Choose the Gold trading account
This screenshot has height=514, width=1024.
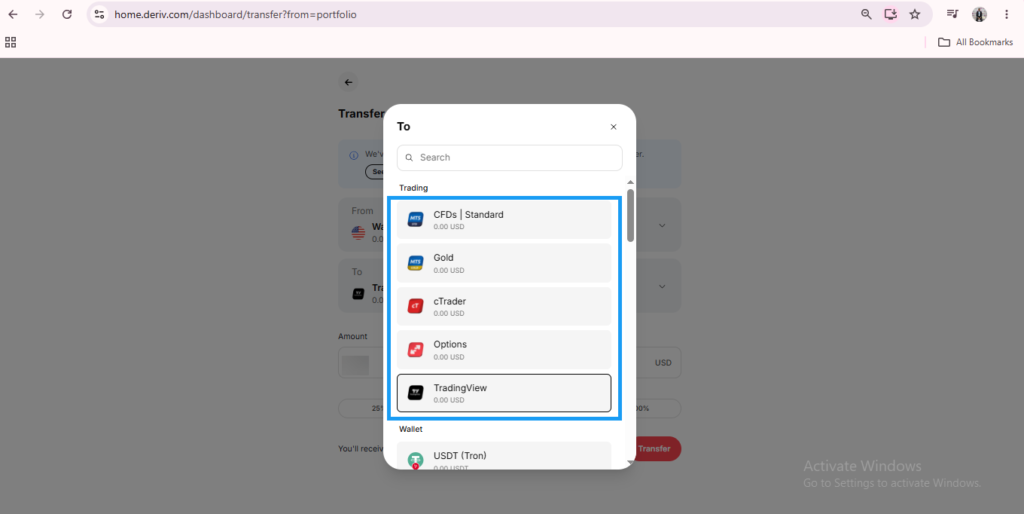tap(504, 263)
